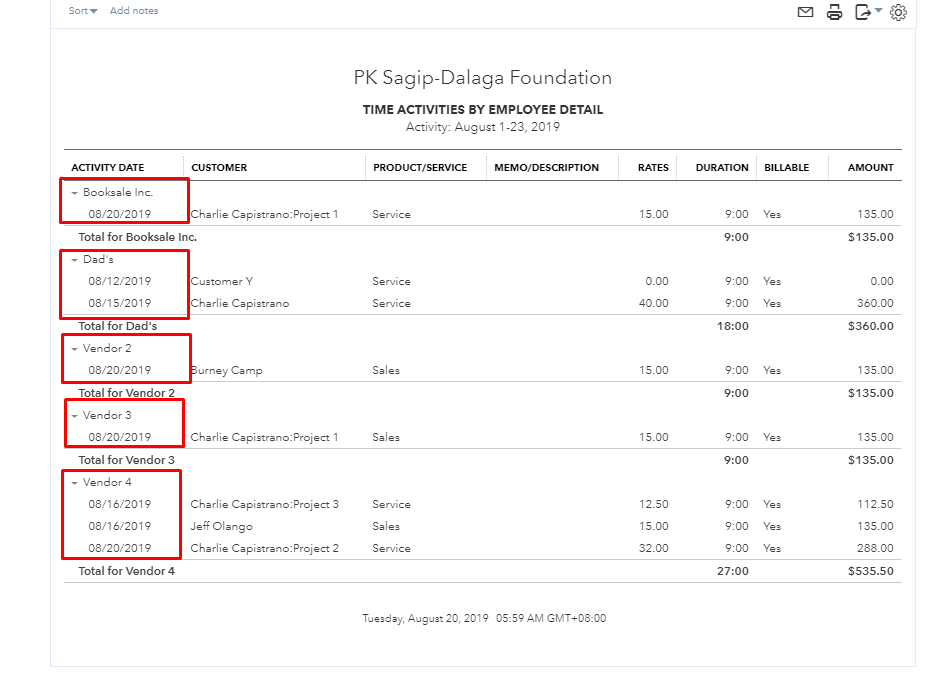Collapse the Vendor 2 group
The width and height of the screenshot is (944, 678).
coord(74,349)
